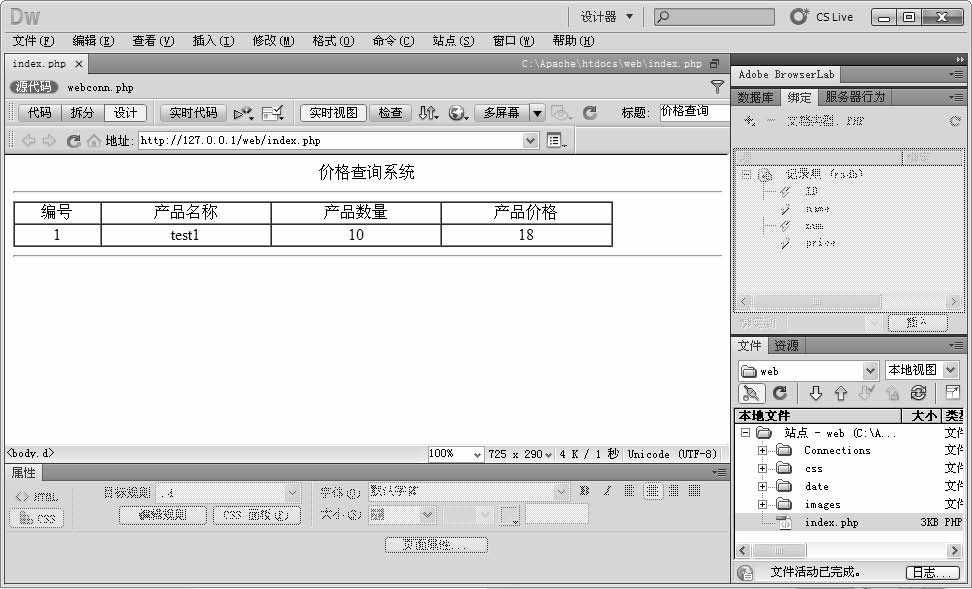Screen dimensions: 972x589
Task: Click the bold formatting icon
Action: tap(584, 490)
